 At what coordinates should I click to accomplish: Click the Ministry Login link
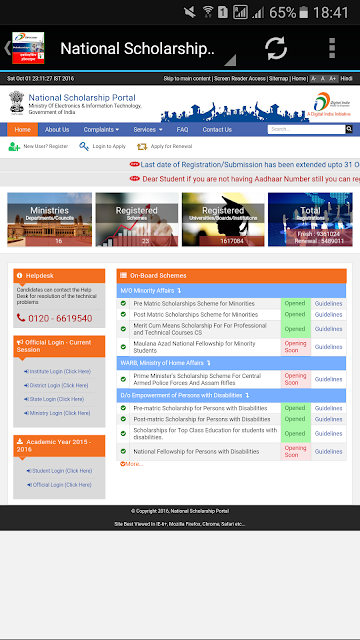57,413
